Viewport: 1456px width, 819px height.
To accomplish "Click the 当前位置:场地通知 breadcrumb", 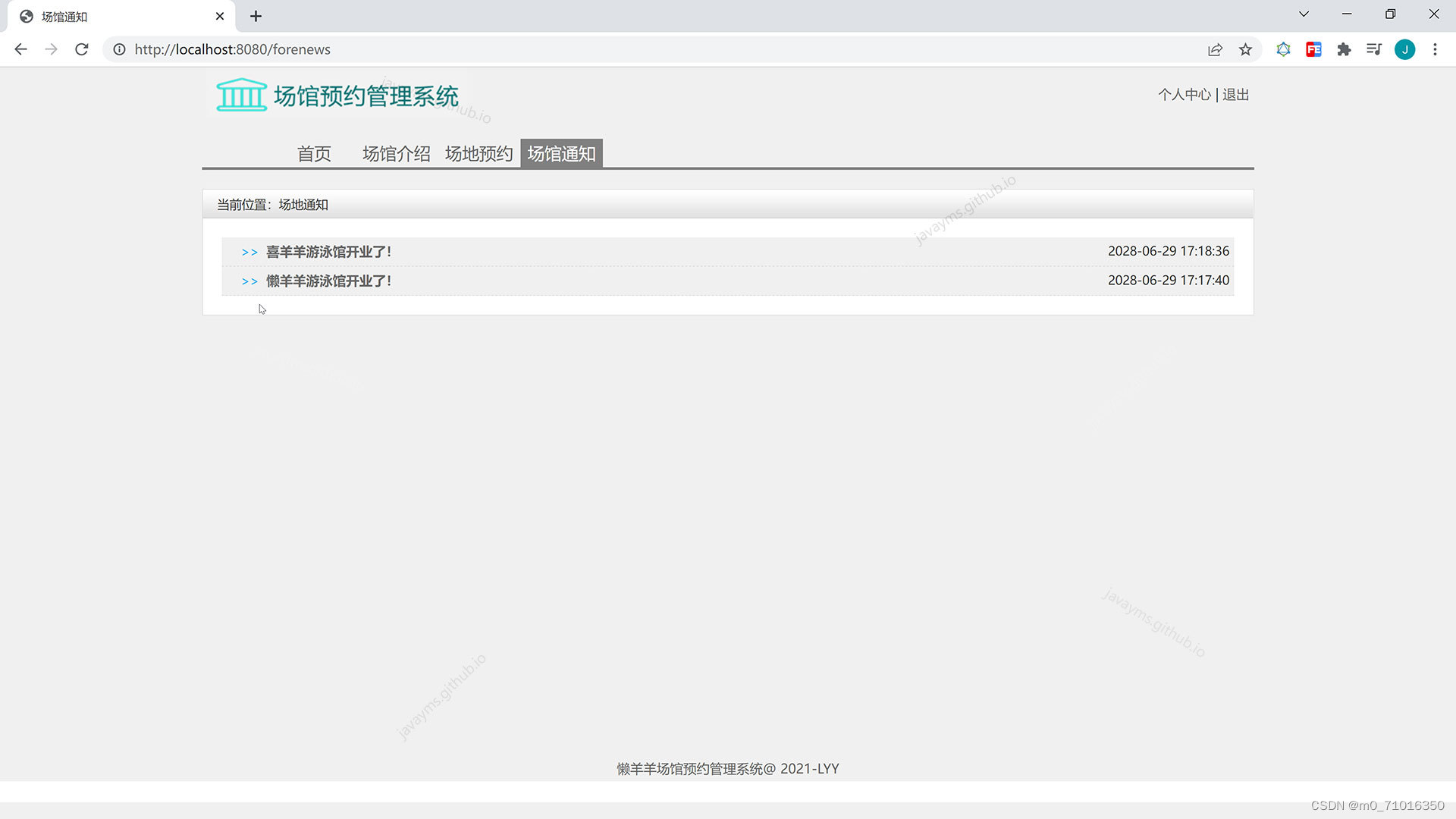I will click(x=272, y=205).
